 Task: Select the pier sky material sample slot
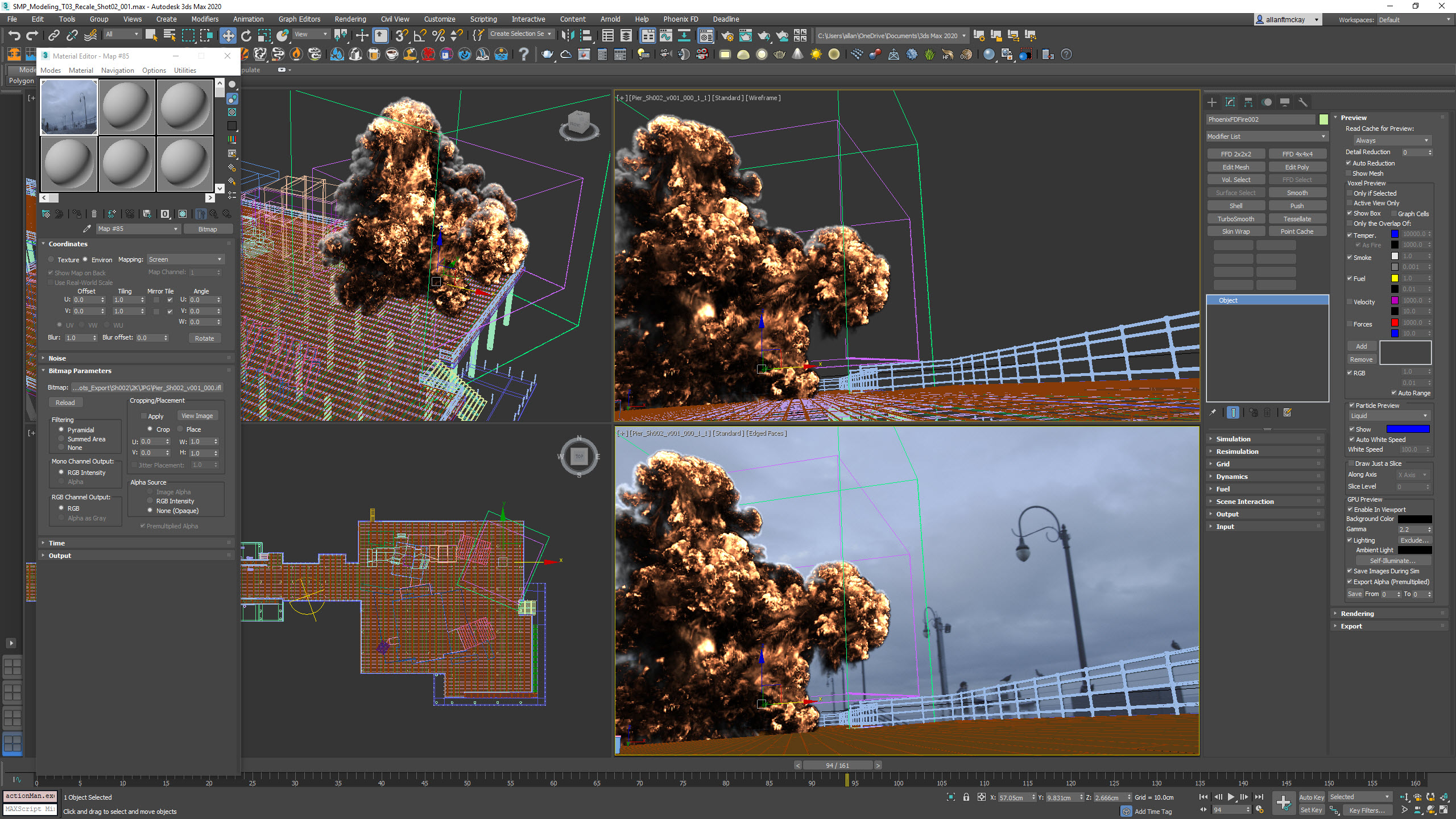[69, 107]
